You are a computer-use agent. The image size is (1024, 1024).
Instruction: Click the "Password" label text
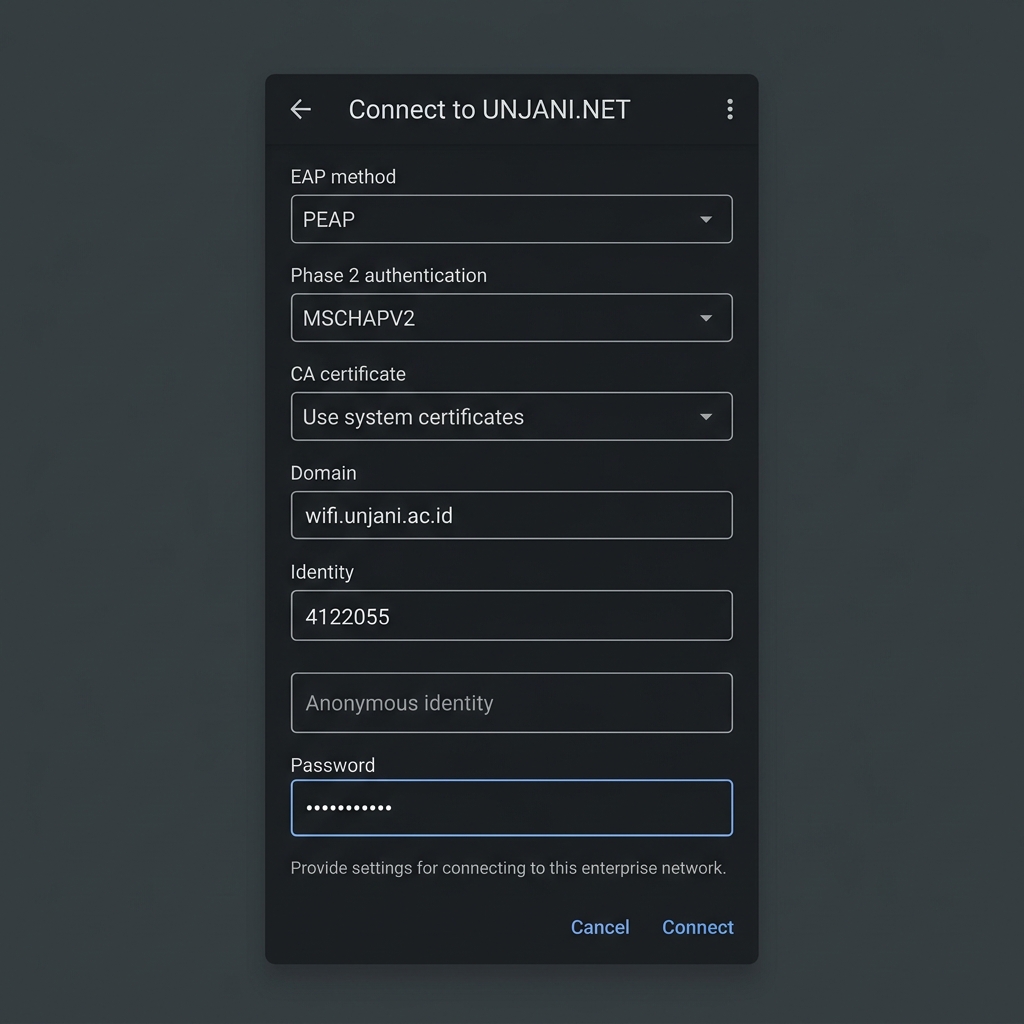coord(332,765)
